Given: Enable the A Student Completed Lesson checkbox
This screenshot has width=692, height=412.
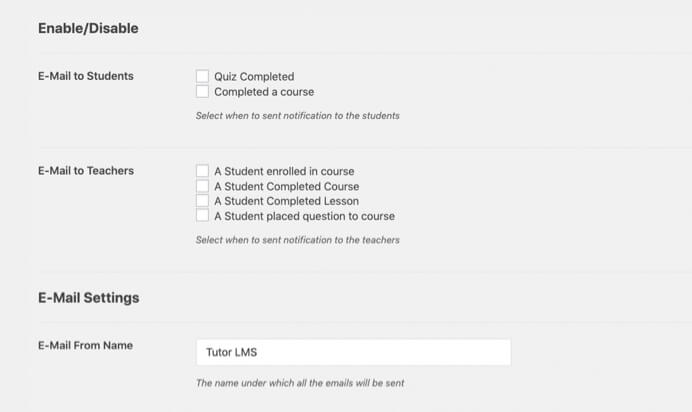Looking at the screenshot, I should pyautogui.click(x=202, y=201).
